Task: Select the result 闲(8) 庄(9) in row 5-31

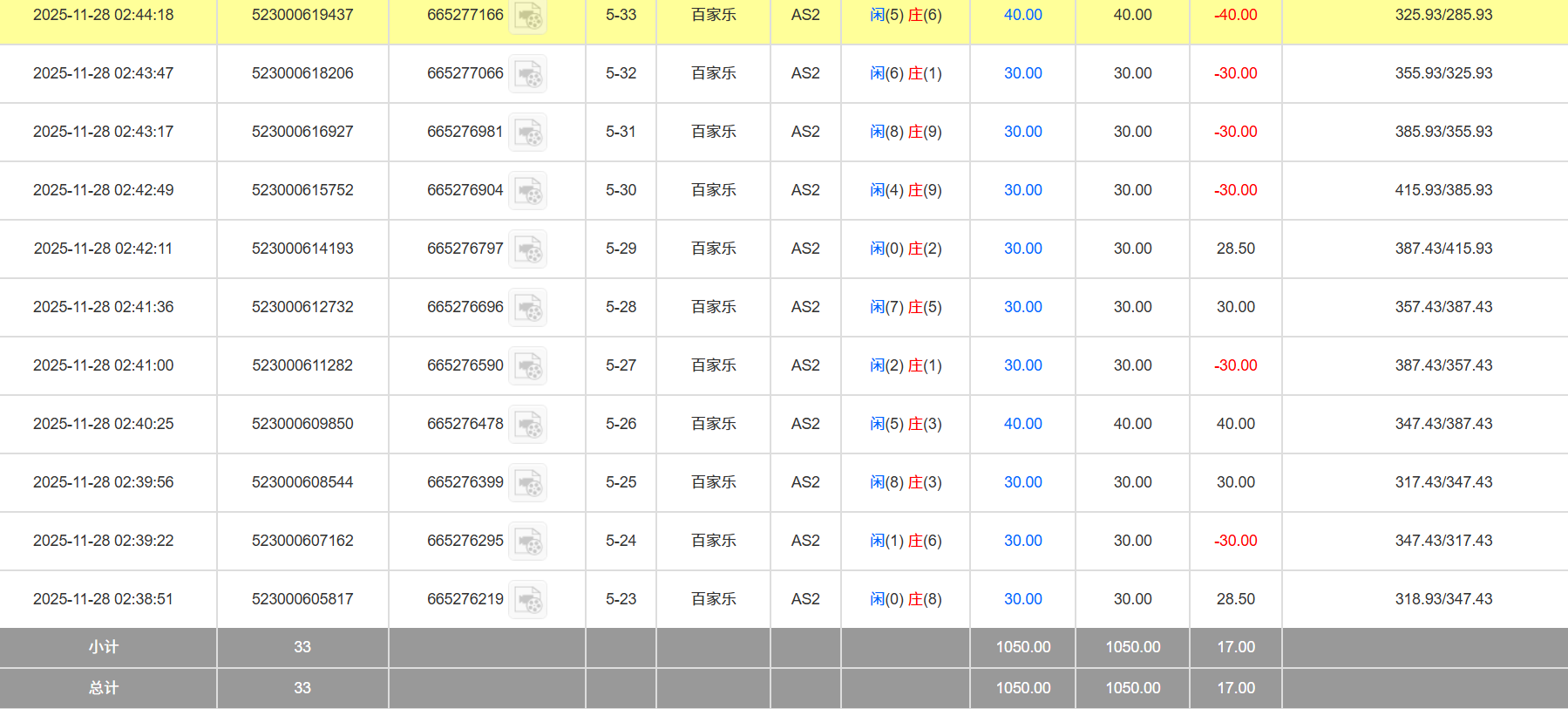Action: click(906, 132)
